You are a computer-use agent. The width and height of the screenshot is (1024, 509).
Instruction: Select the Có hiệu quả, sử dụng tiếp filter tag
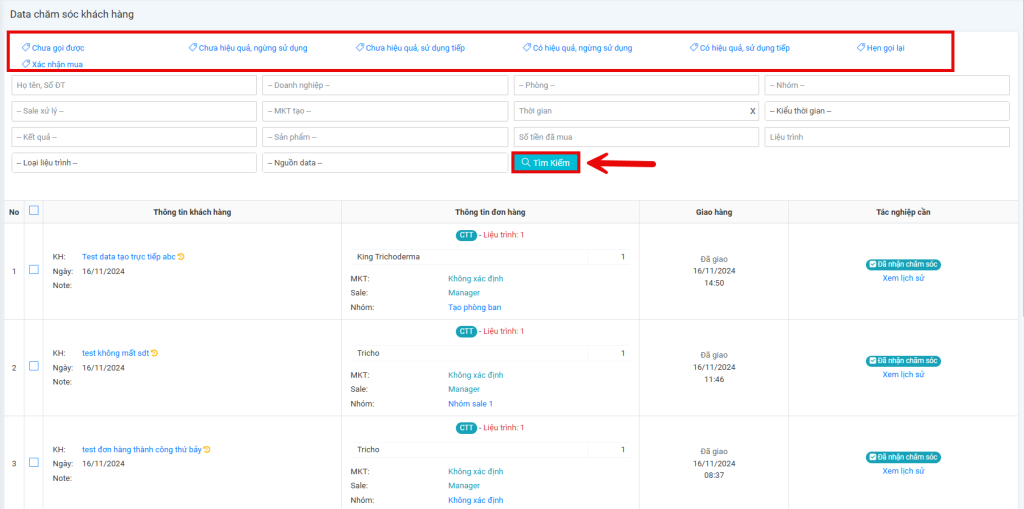click(x=744, y=48)
